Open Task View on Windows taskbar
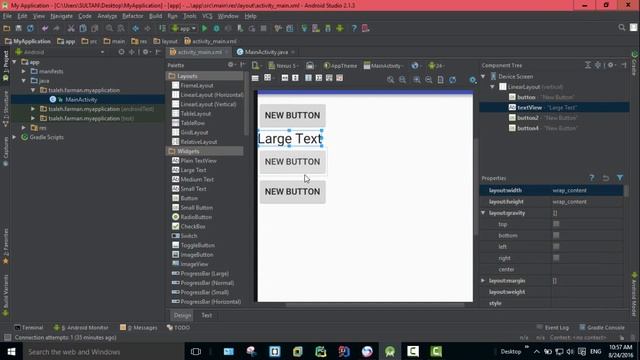 coord(196,351)
